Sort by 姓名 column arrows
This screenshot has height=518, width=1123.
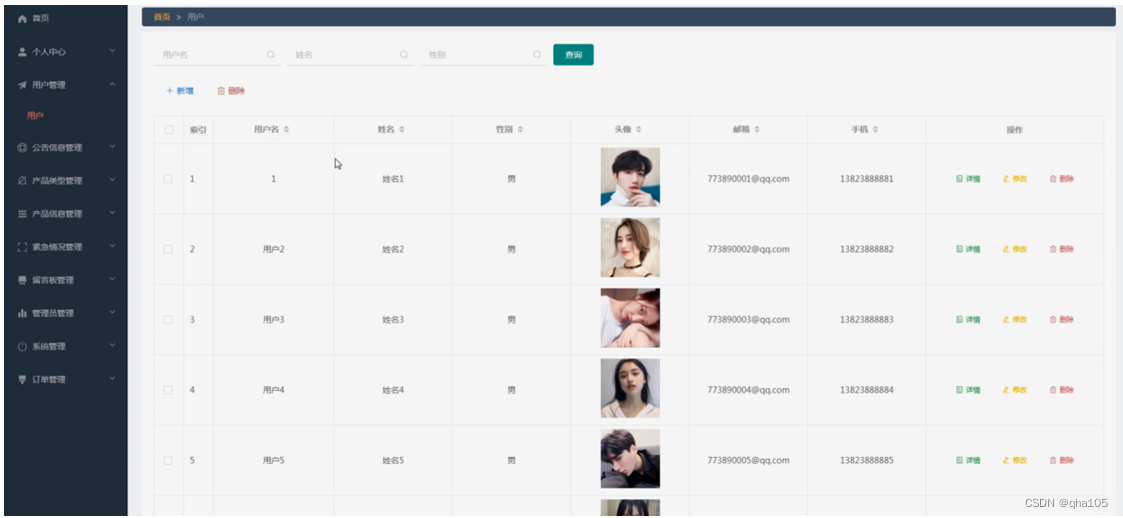point(402,130)
